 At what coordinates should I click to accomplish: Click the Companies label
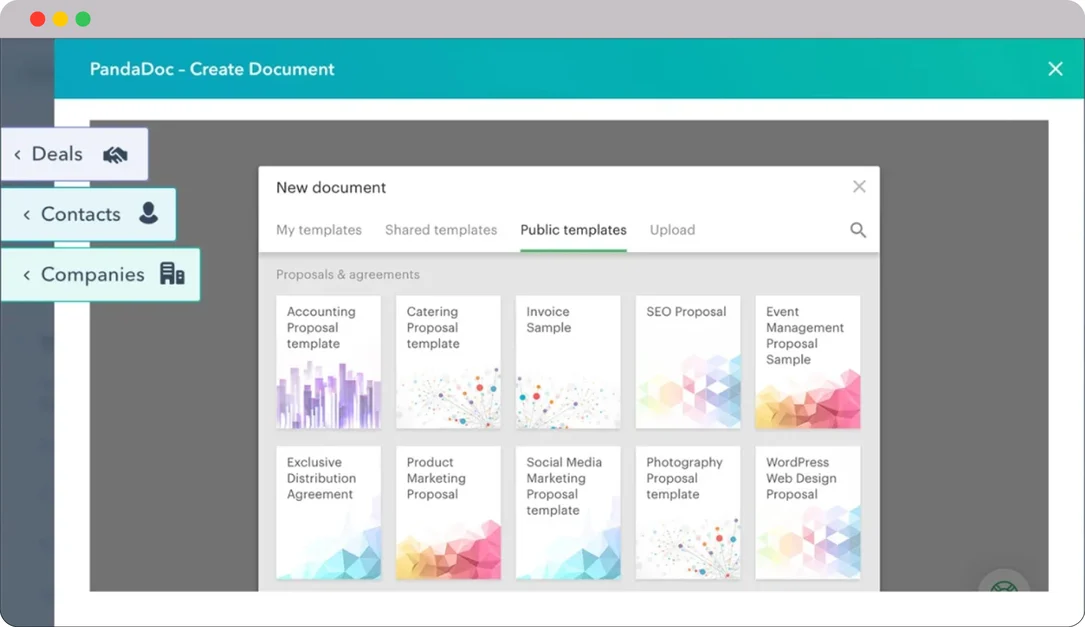(x=93, y=274)
